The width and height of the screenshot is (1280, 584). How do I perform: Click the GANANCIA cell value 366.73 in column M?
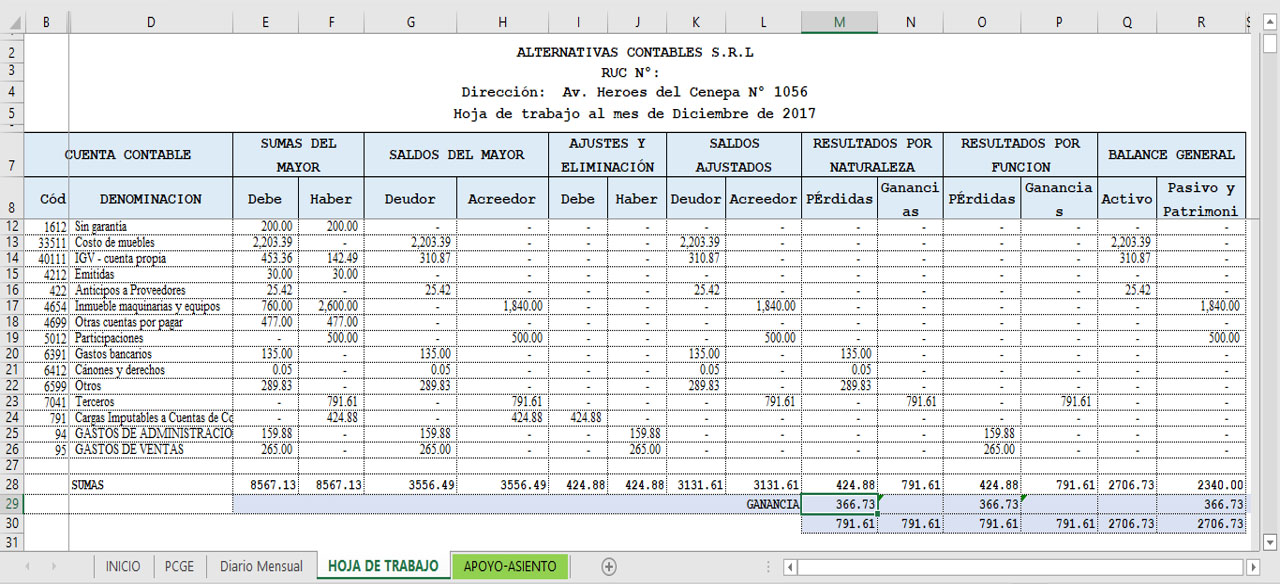[839, 504]
